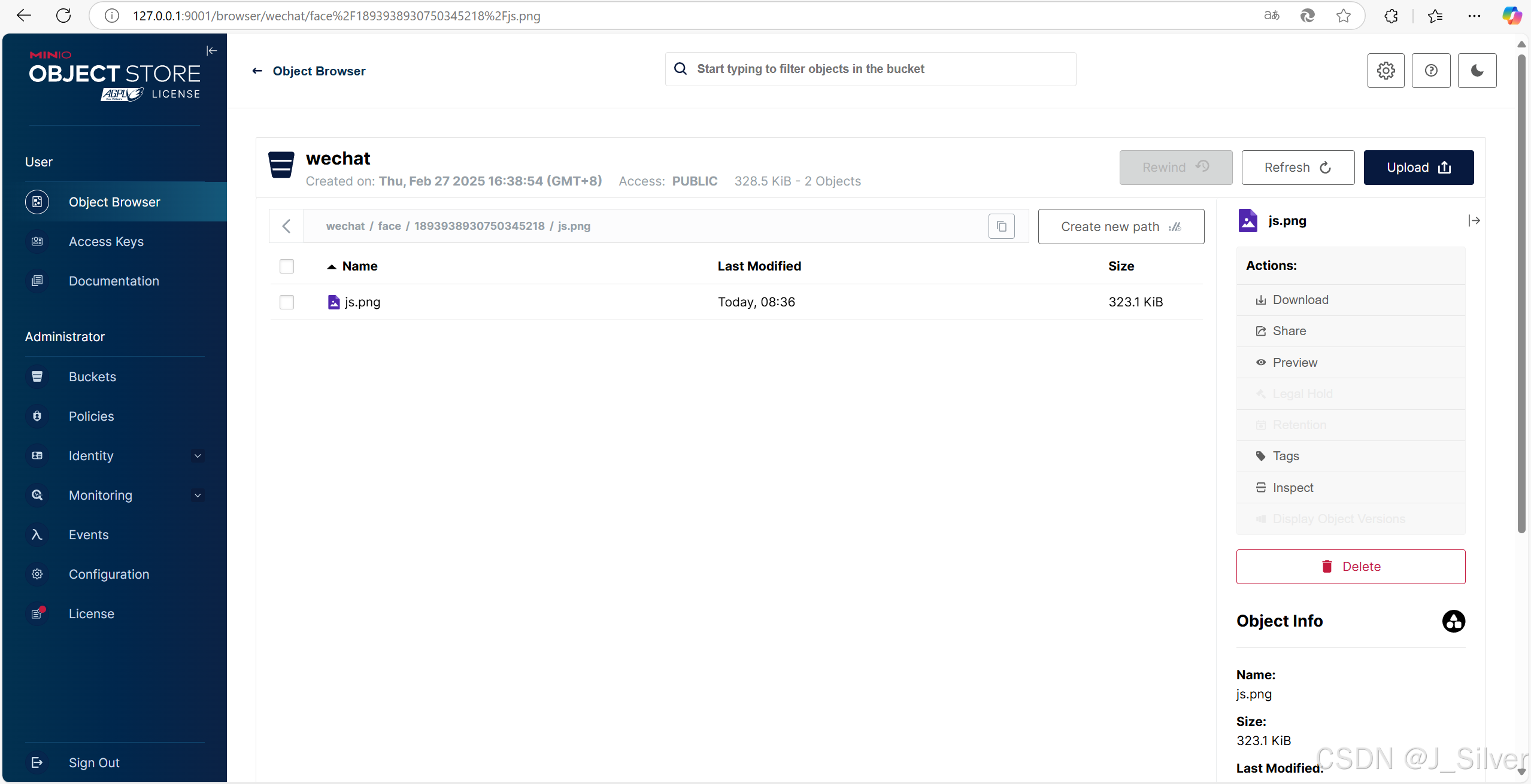This screenshot has height=784, width=1531.
Task: Expand the Monitoring submenu chevron
Action: [x=198, y=496]
